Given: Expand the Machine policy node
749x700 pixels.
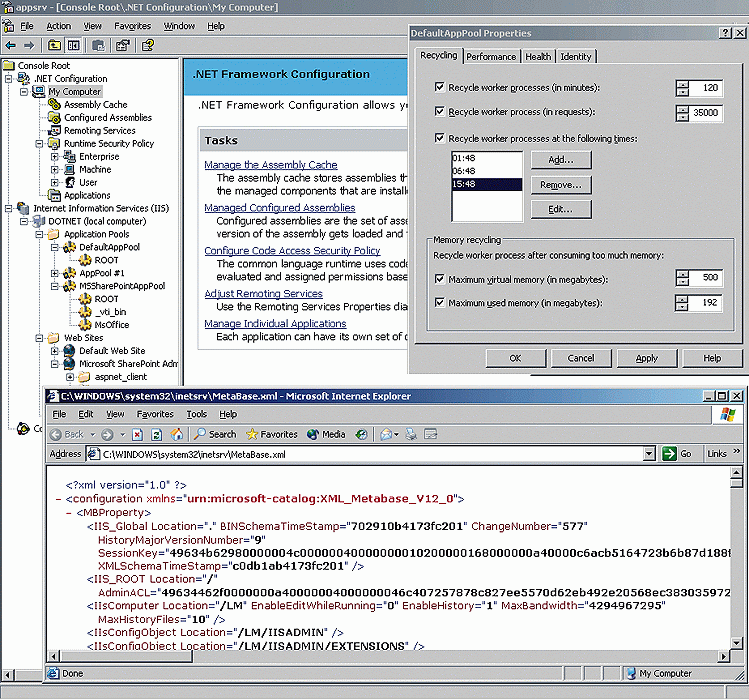Looking at the screenshot, I should pyautogui.click(x=54, y=169).
